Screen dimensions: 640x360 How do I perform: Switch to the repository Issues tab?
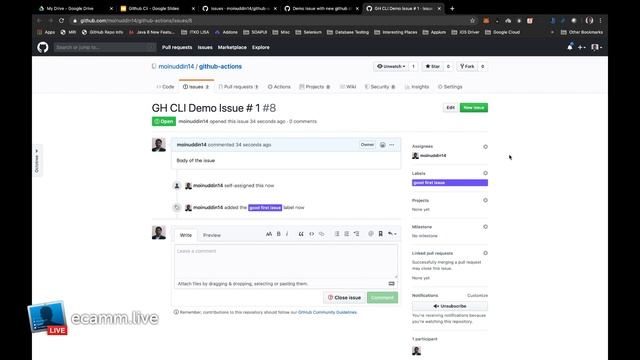coord(196,87)
